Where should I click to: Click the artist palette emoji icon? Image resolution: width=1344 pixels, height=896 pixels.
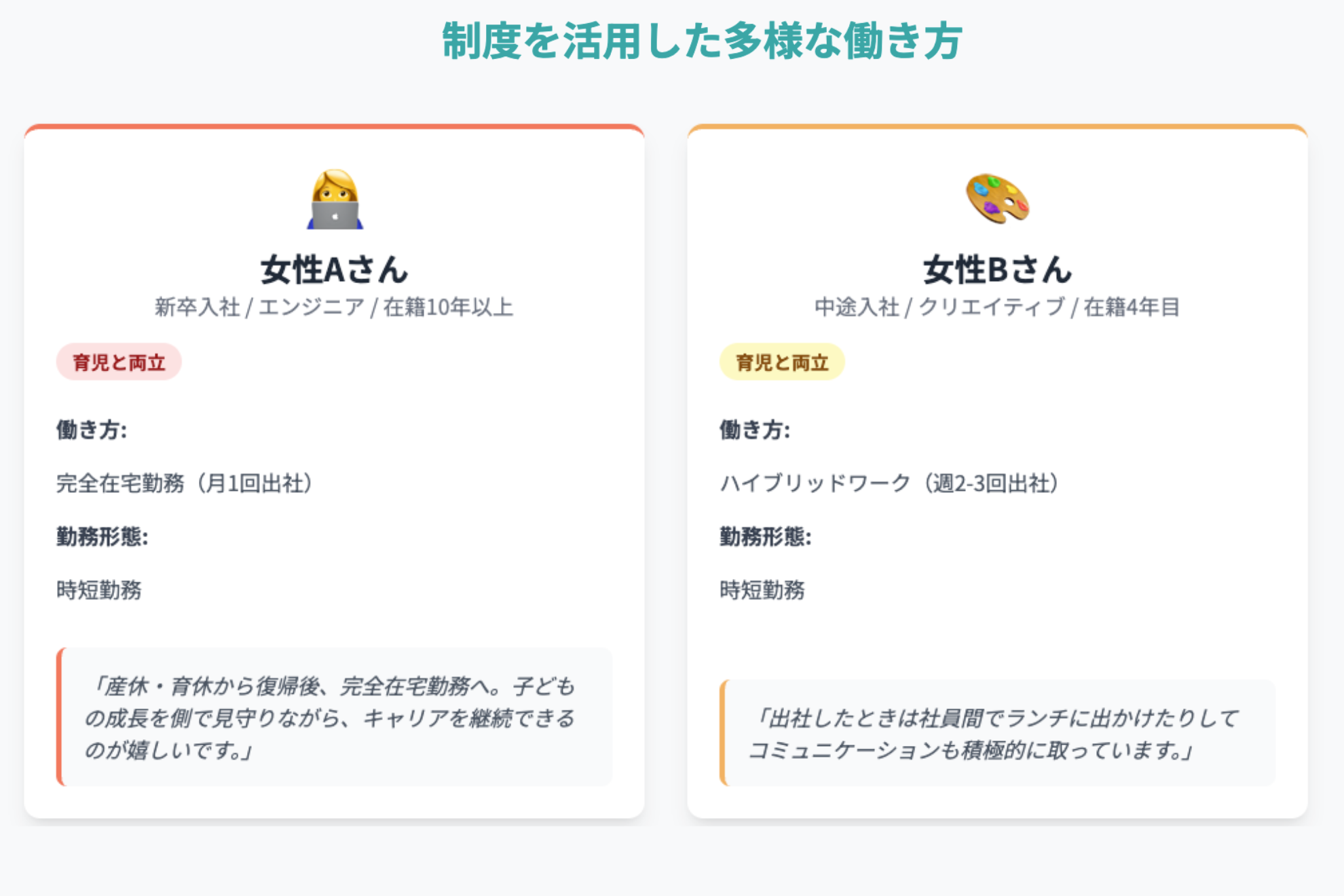coord(997,198)
